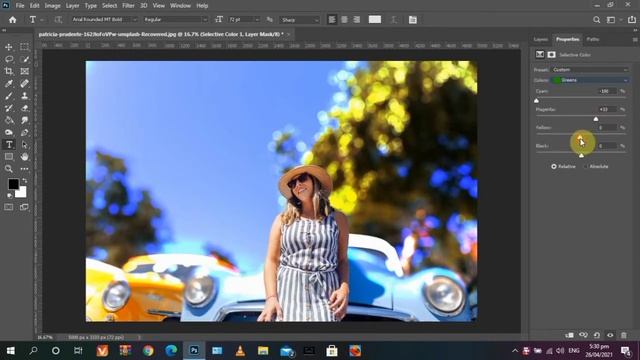
Task: Select the Paint Bucket tool
Action: coord(9,120)
